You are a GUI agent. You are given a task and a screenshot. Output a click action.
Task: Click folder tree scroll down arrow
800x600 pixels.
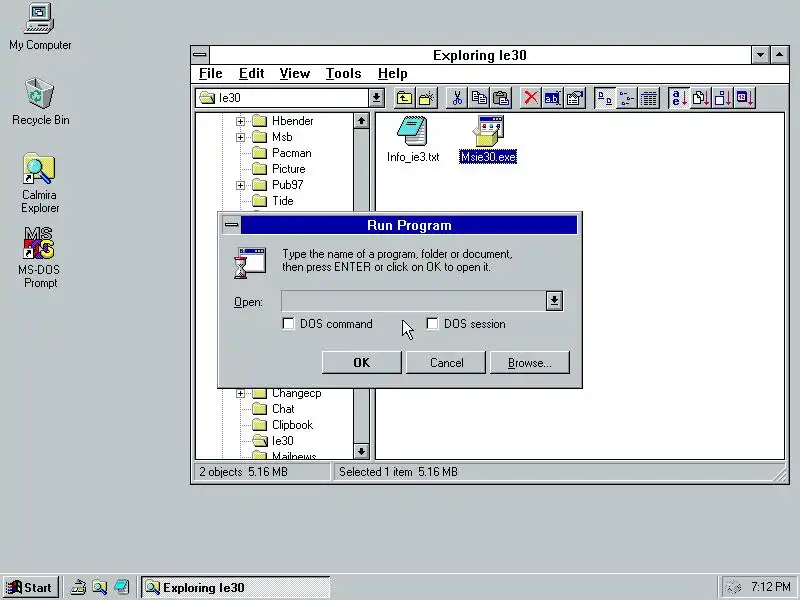pyautogui.click(x=361, y=451)
